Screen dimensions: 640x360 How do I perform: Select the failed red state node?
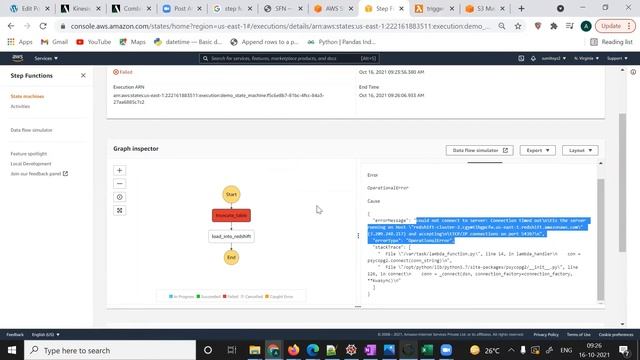231,216
